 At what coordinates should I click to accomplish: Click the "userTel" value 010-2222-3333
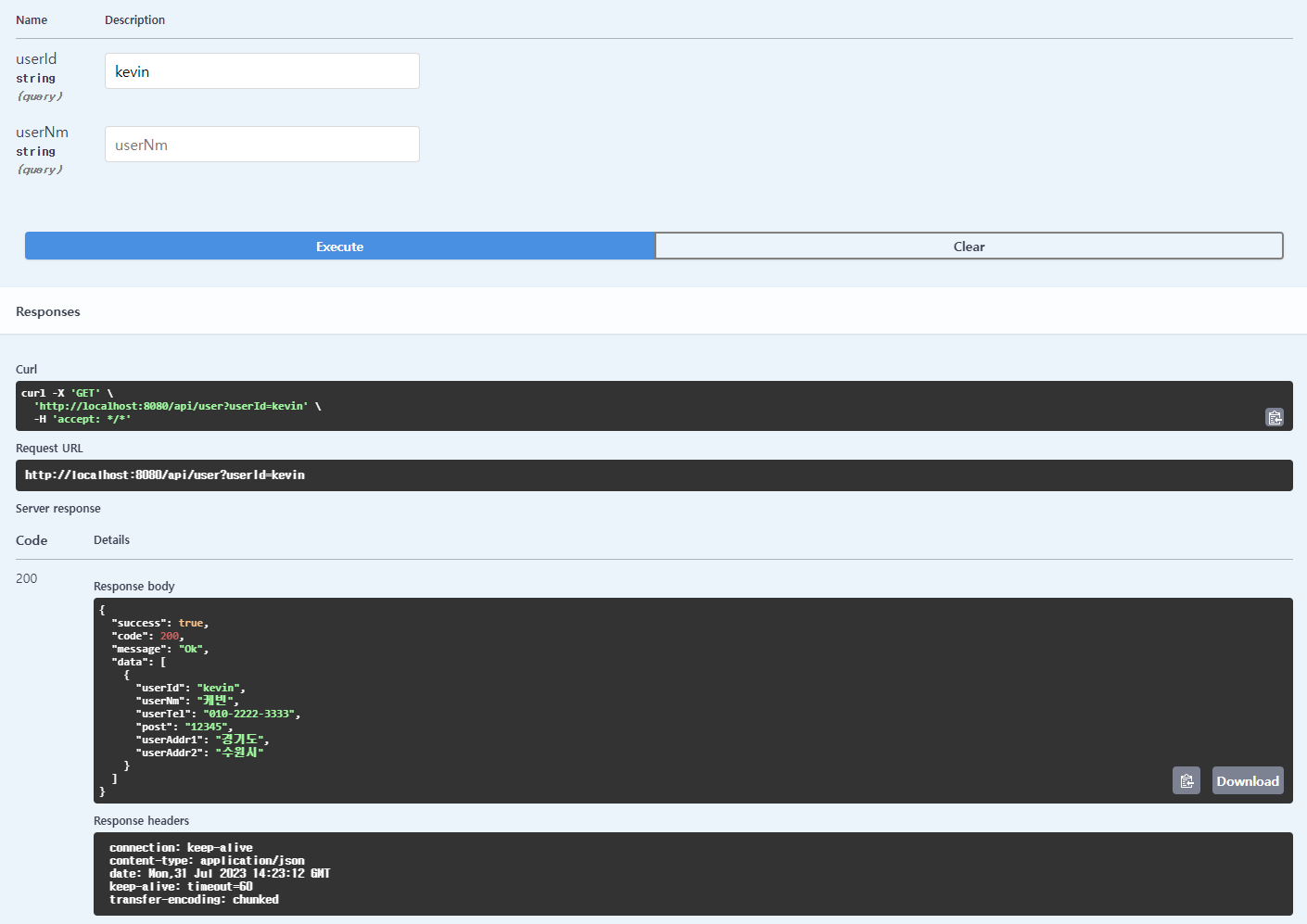coord(248,714)
